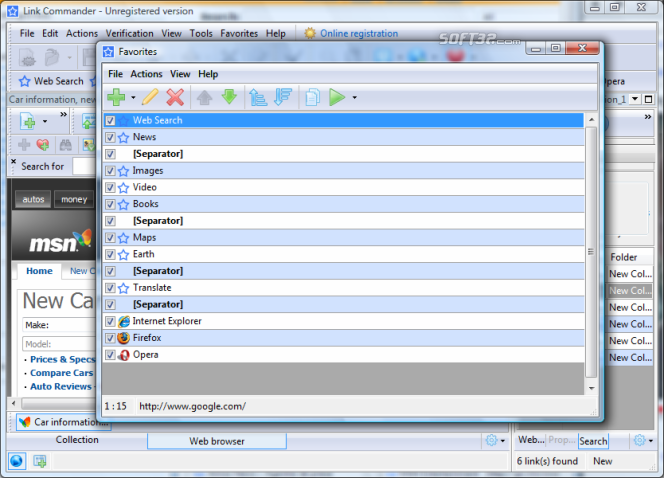
Task: Open the address dropdown arrow at right edge
Action: 635,99
